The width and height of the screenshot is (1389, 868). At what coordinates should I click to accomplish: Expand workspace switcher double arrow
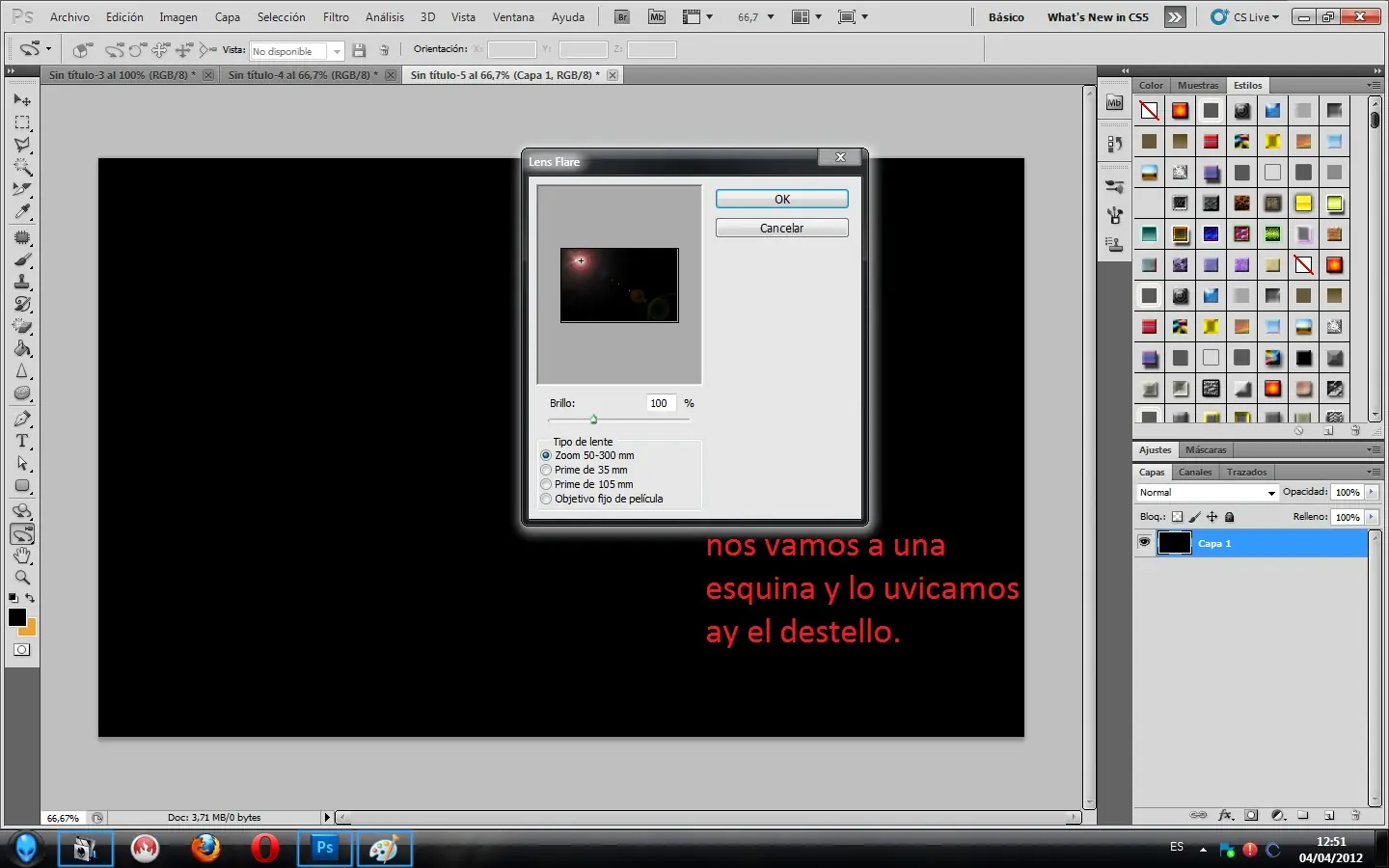click(x=1174, y=17)
